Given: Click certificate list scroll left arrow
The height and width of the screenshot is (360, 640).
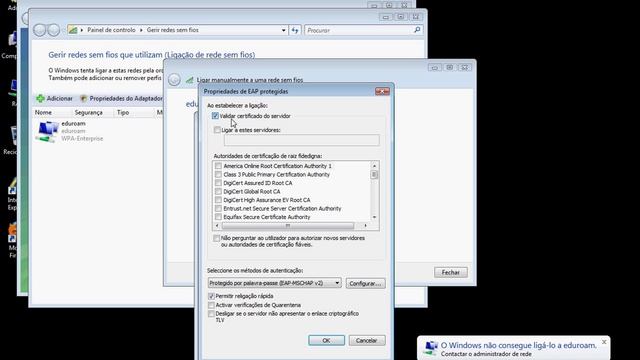Looking at the screenshot, I should 217,226.
